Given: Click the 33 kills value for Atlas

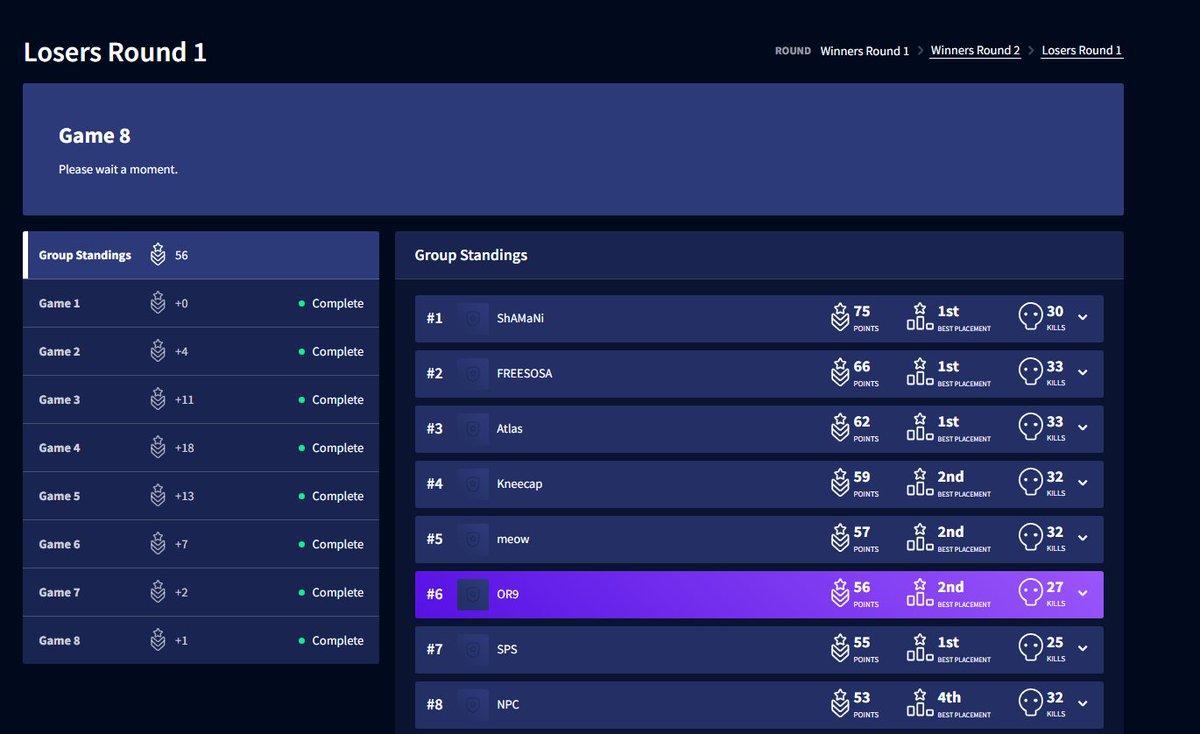Looking at the screenshot, I should coord(1055,421).
